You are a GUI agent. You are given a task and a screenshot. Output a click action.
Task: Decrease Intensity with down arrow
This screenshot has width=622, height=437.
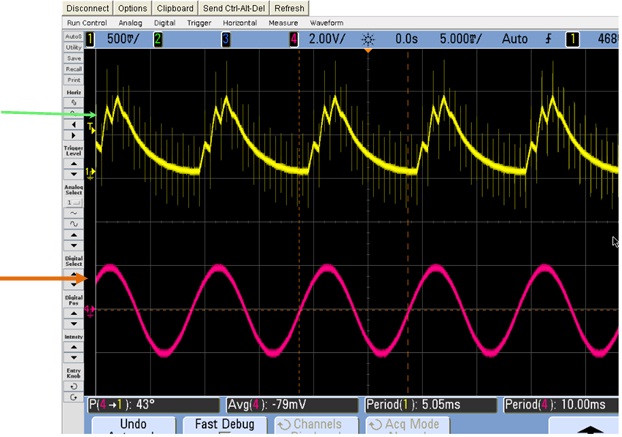[x=73, y=358]
